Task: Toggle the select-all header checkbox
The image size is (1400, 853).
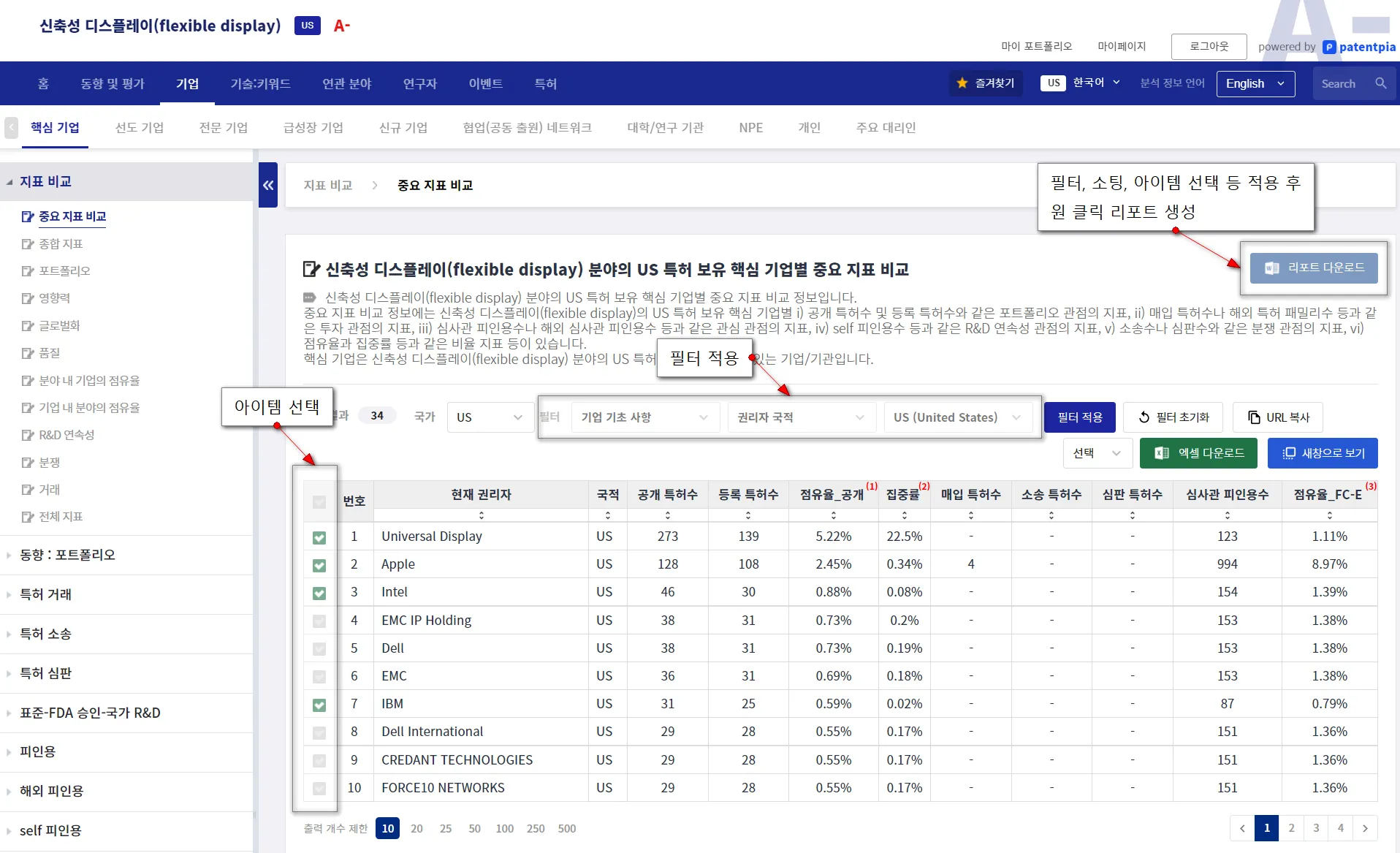Action: point(319,502)
